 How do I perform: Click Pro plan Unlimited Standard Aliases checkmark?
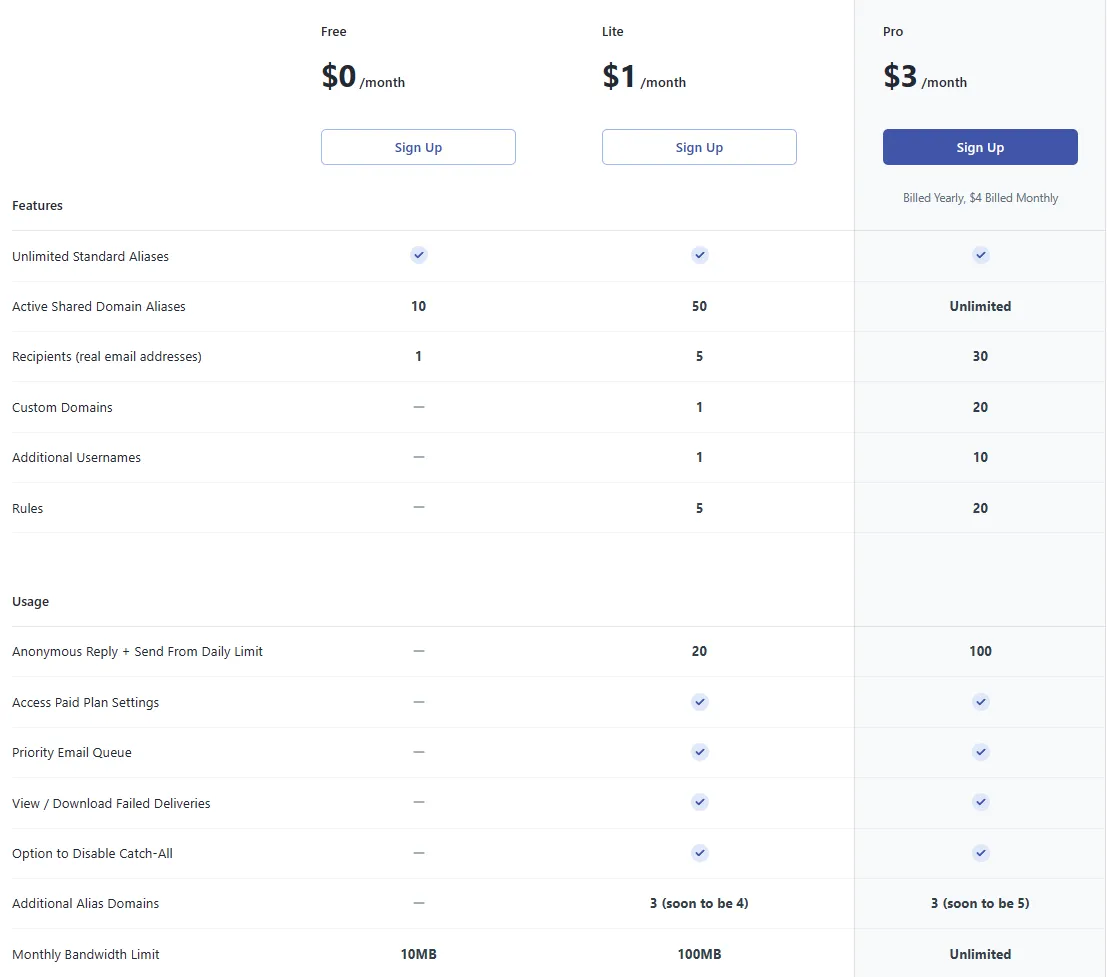click(x=981, y=255)
